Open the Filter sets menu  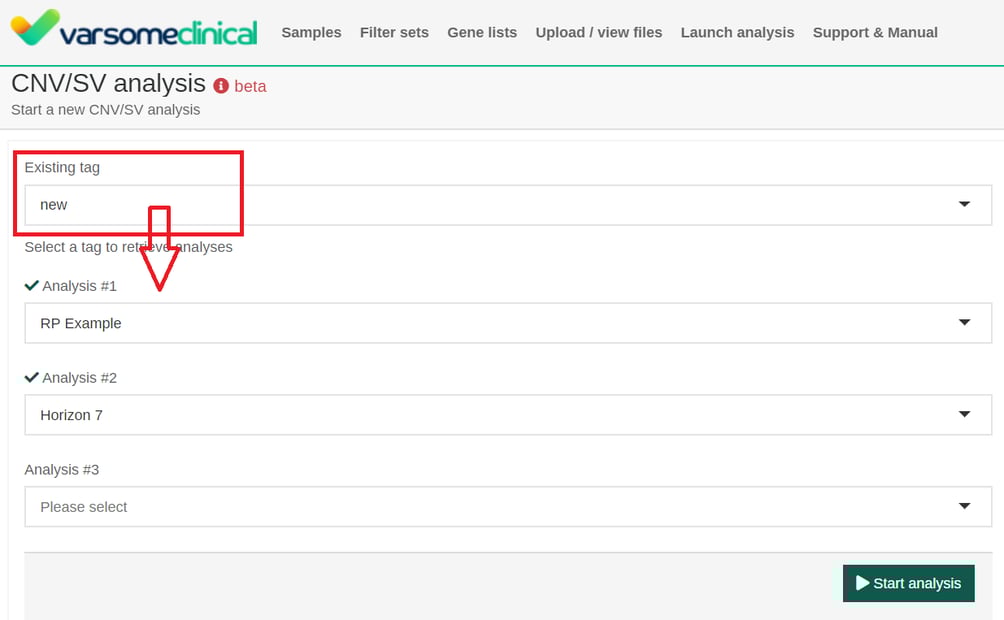click(x=394, y=32)
